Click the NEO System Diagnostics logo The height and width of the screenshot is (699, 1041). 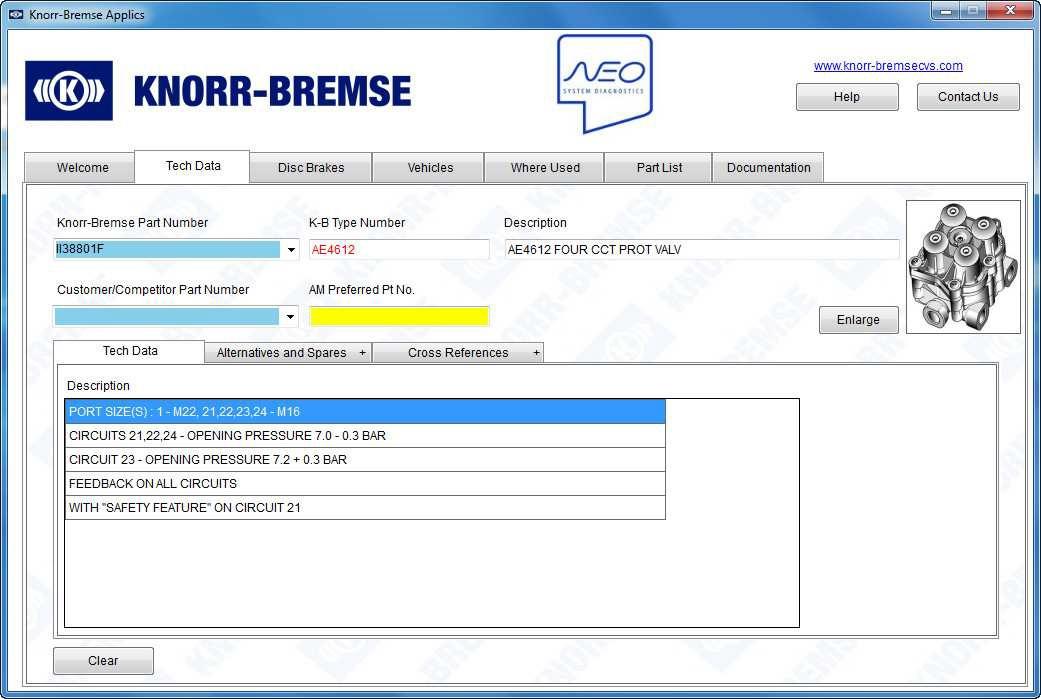pyautogui.click(x=605, y=83)
